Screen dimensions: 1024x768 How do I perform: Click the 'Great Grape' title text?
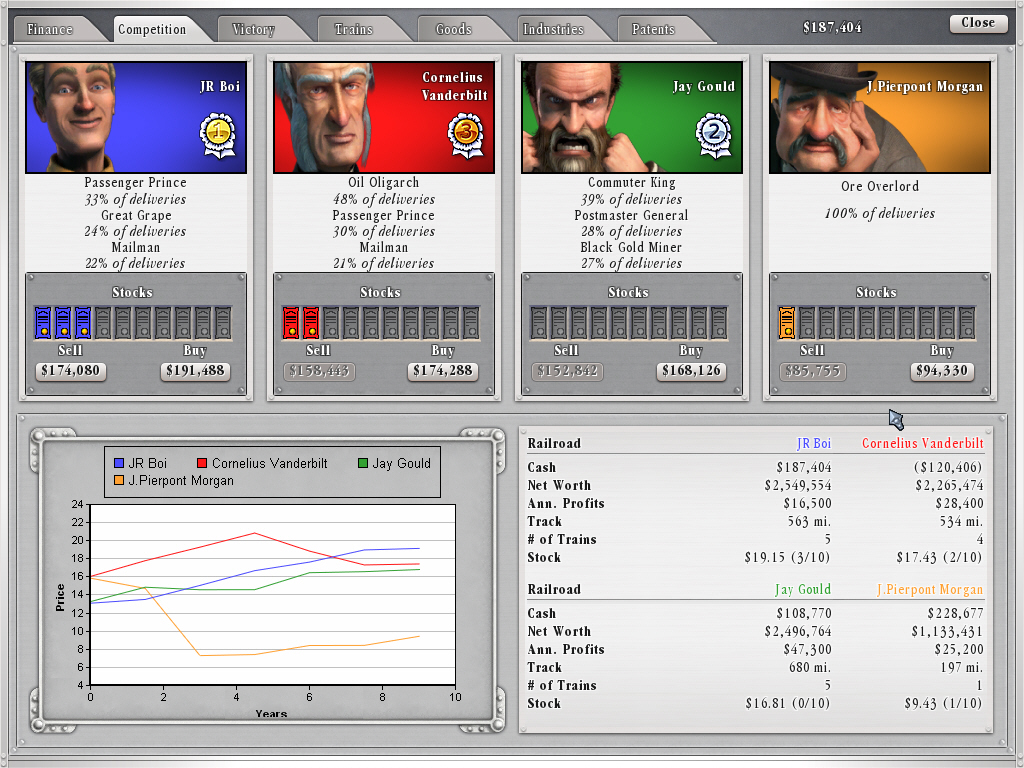[136, 216]
